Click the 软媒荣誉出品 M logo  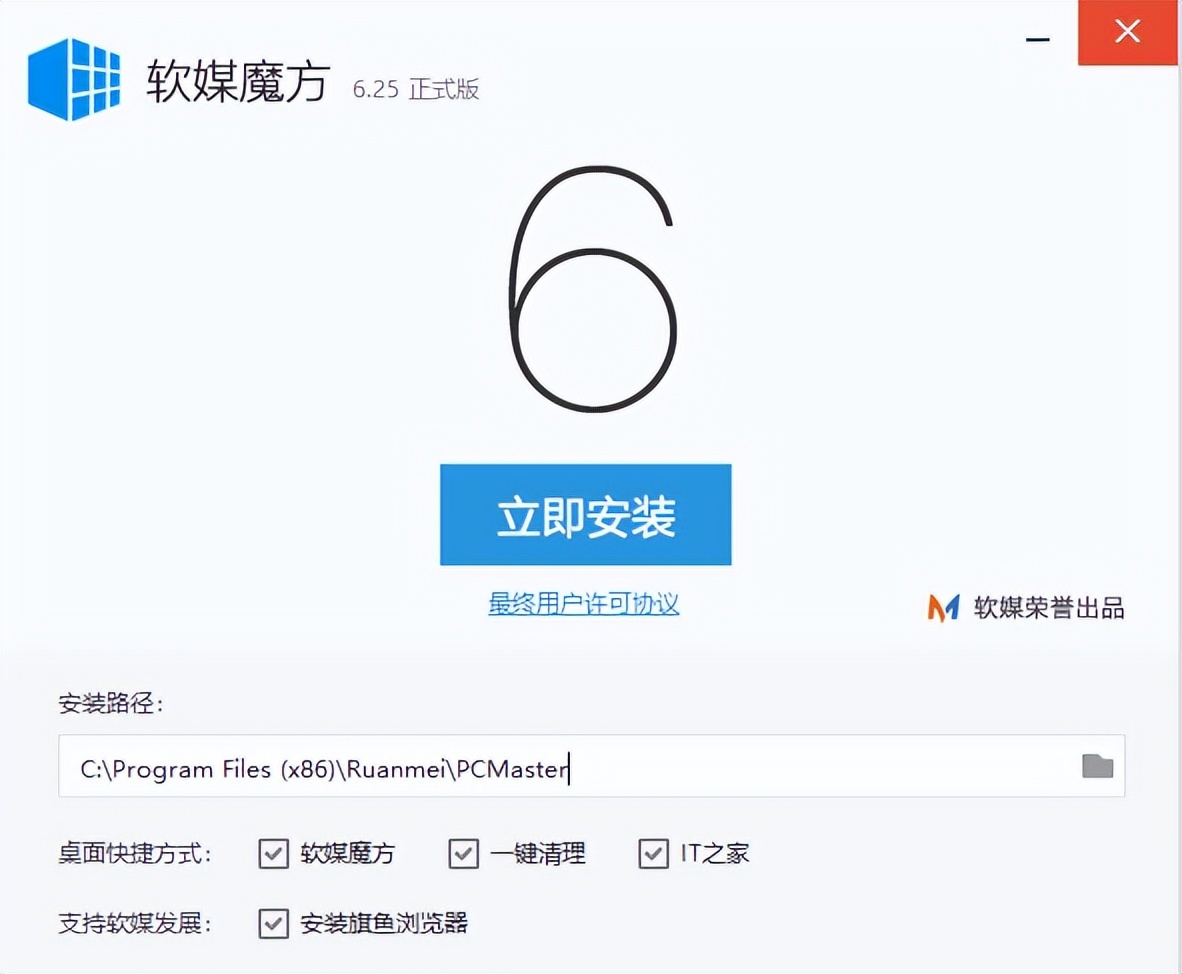coord(943,608)
